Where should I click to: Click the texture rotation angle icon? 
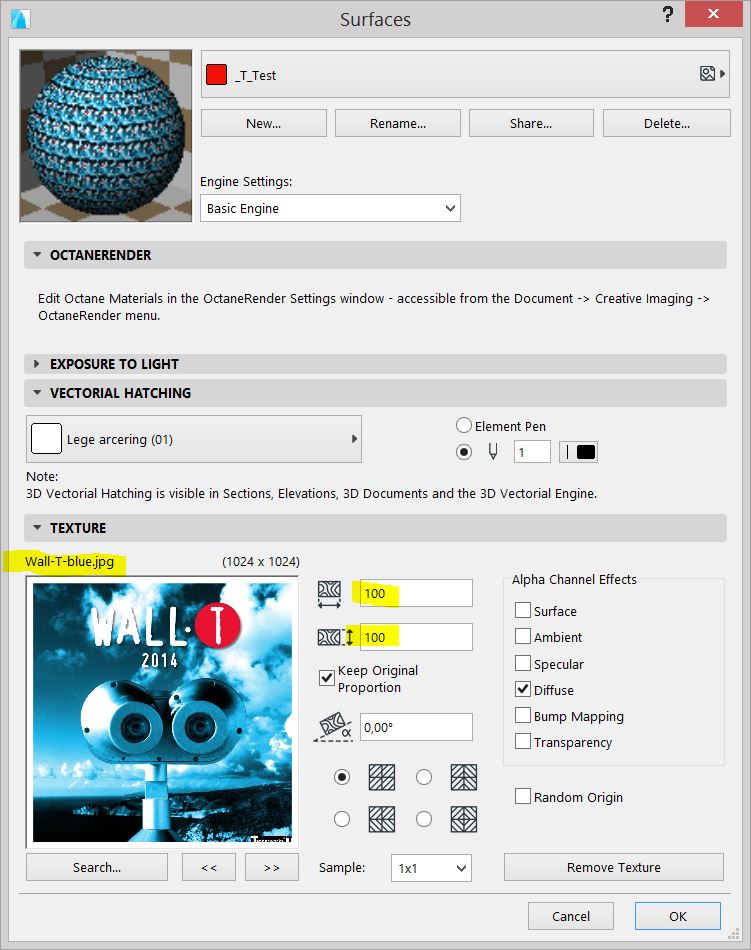(334, 727)
